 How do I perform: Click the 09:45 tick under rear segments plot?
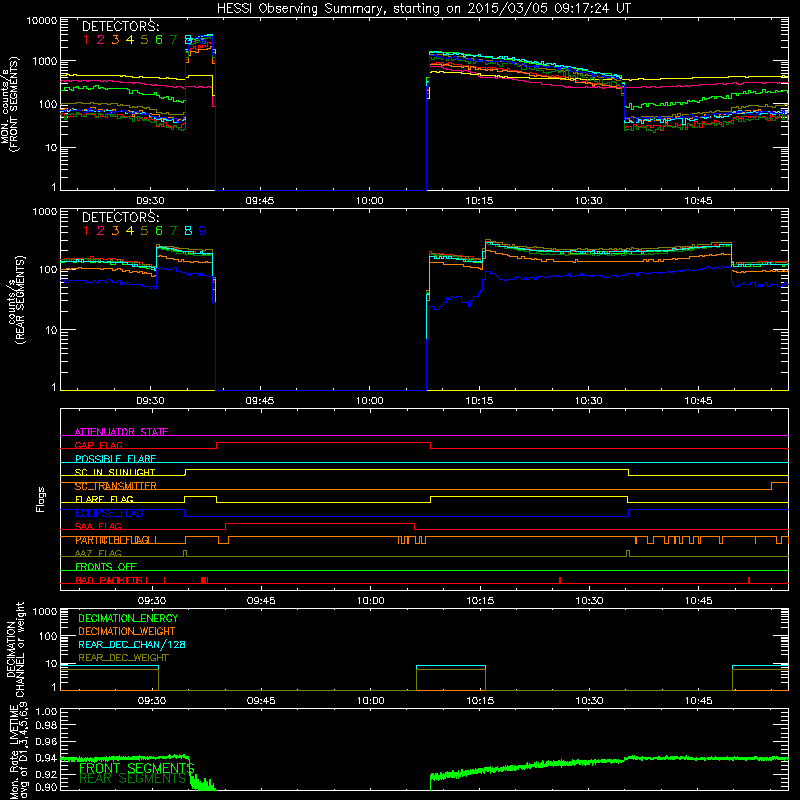tap(260, 401)
